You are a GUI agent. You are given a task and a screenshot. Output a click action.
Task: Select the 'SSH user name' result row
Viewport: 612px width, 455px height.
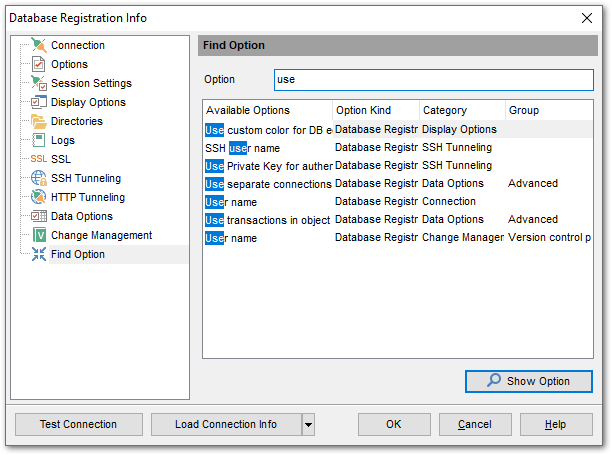(x=398, y=148)
